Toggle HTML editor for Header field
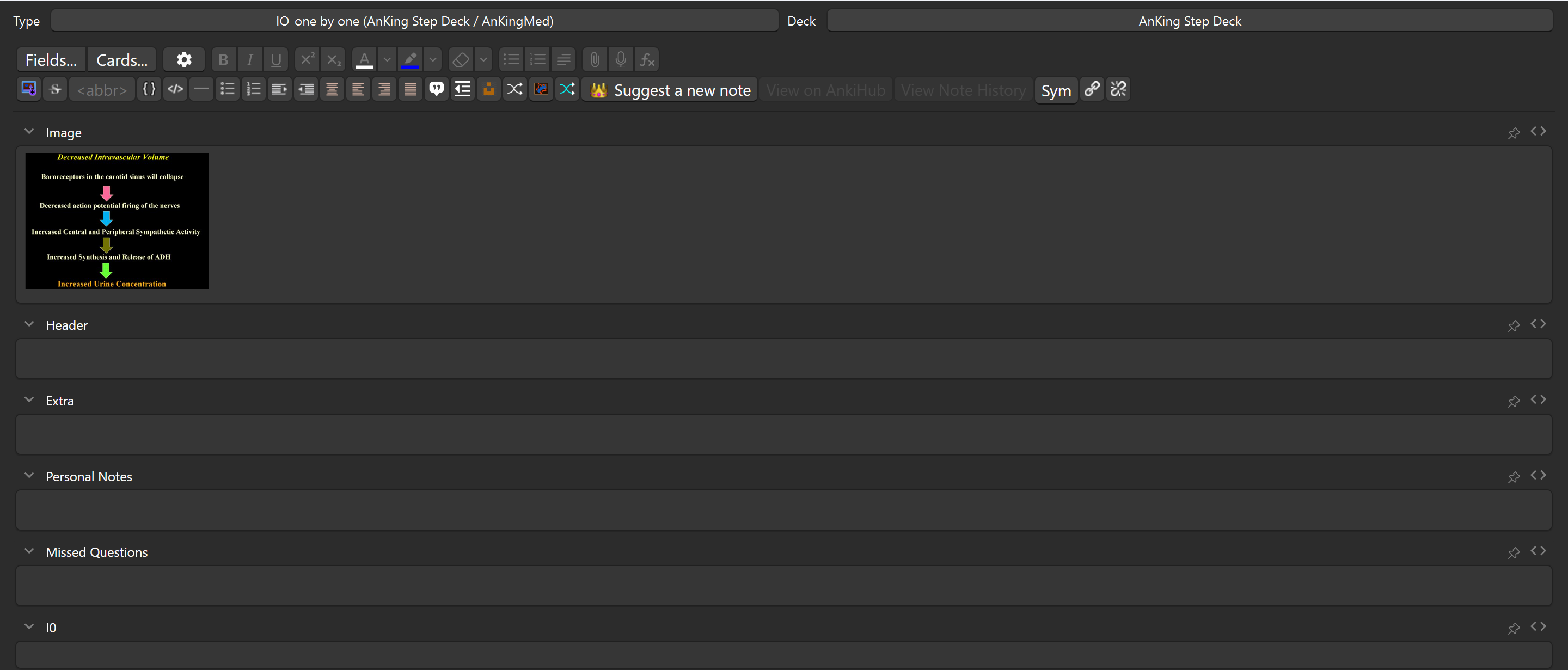 point(1538,324)
